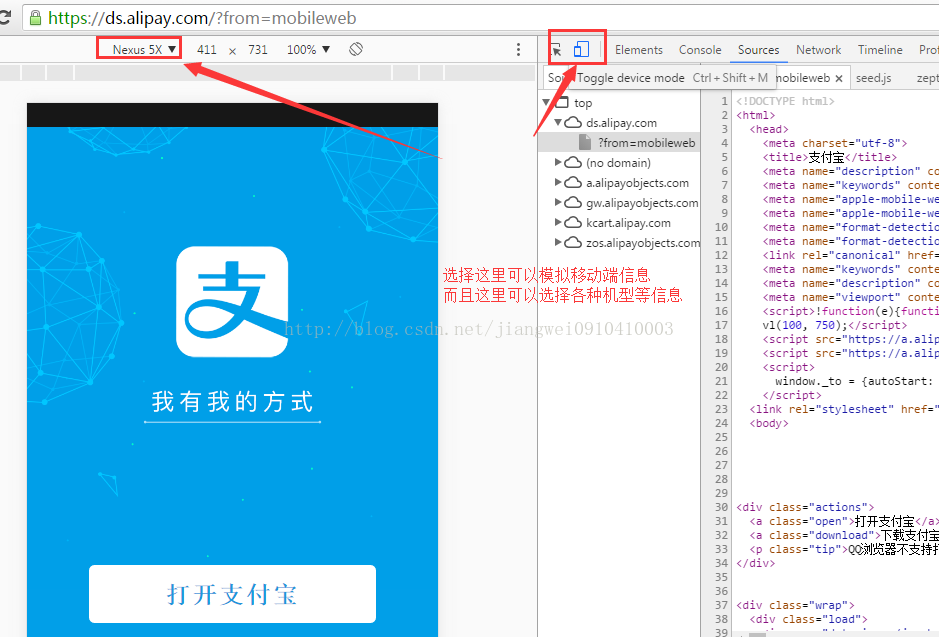Select the gw.alipayobjects.com tree label
Viewport: 939px width, 637px height.
(x=642, y=203)
